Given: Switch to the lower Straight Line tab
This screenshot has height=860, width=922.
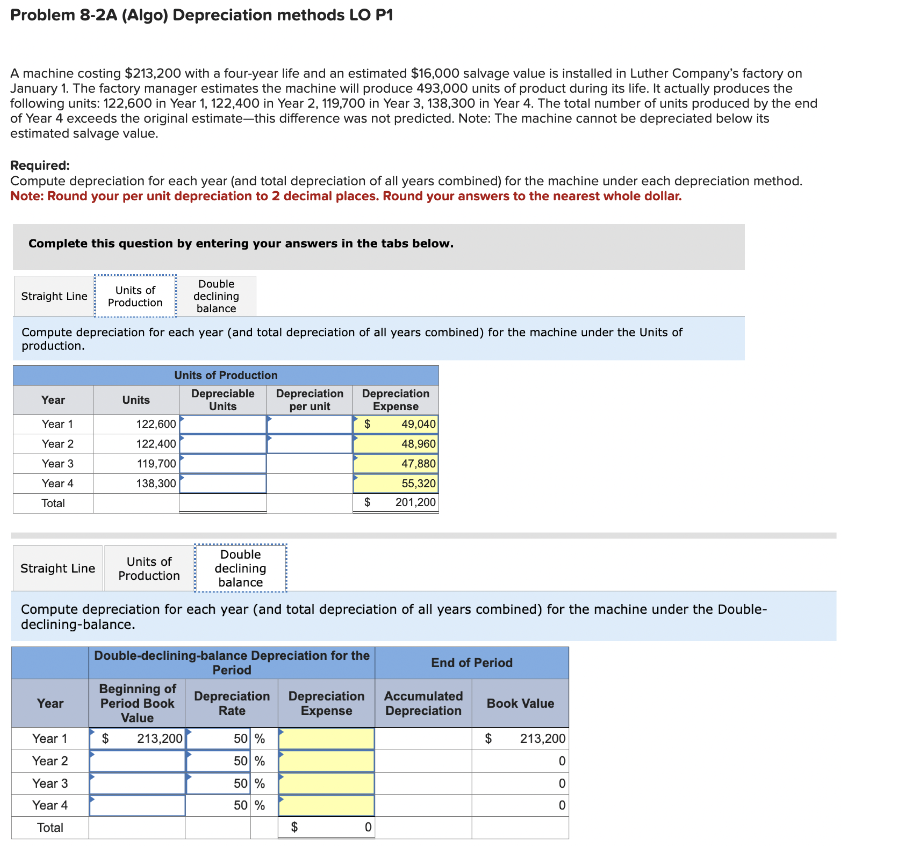Looking at the screenshot, I should click(57, 567).
